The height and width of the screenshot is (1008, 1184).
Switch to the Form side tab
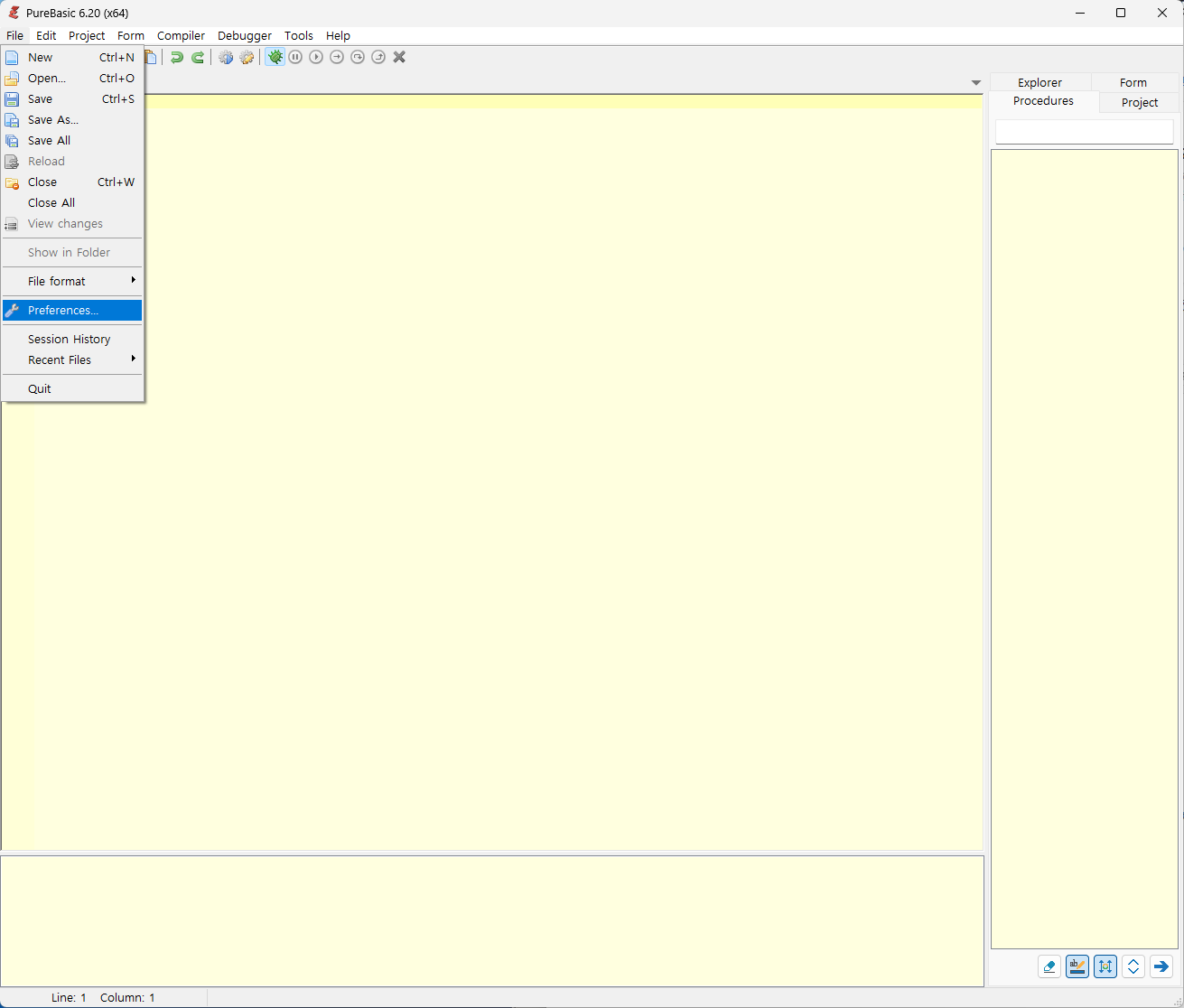pos(1133,82)
